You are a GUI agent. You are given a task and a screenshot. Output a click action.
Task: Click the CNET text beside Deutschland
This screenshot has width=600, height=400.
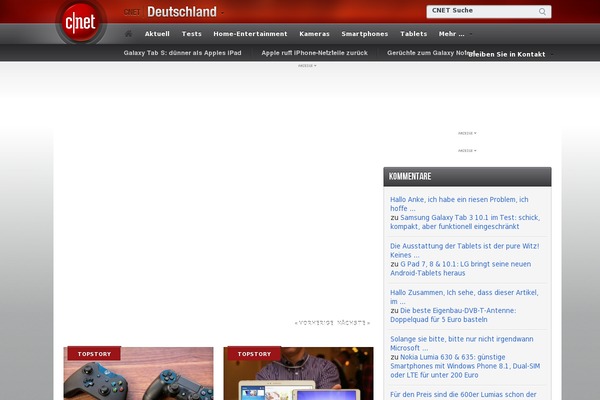(132, 12)
